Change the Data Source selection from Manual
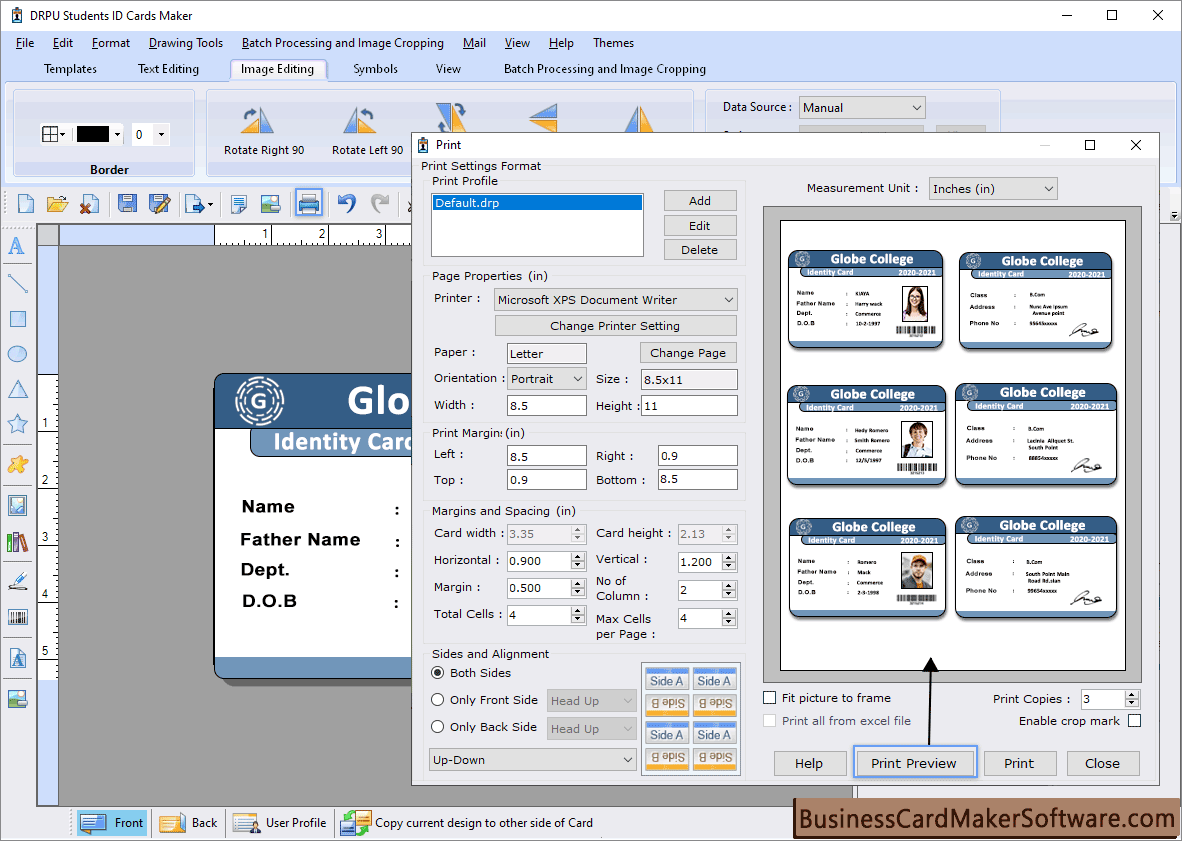 tap(861, 107)
